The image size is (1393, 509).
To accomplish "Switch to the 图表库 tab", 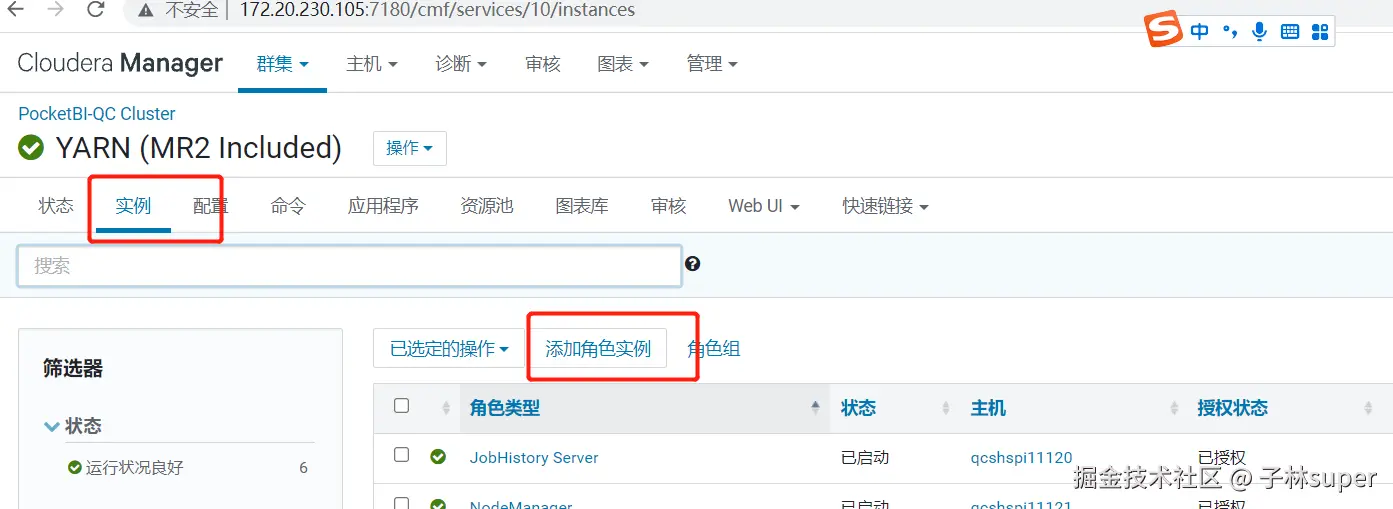I will pos(582,206).
